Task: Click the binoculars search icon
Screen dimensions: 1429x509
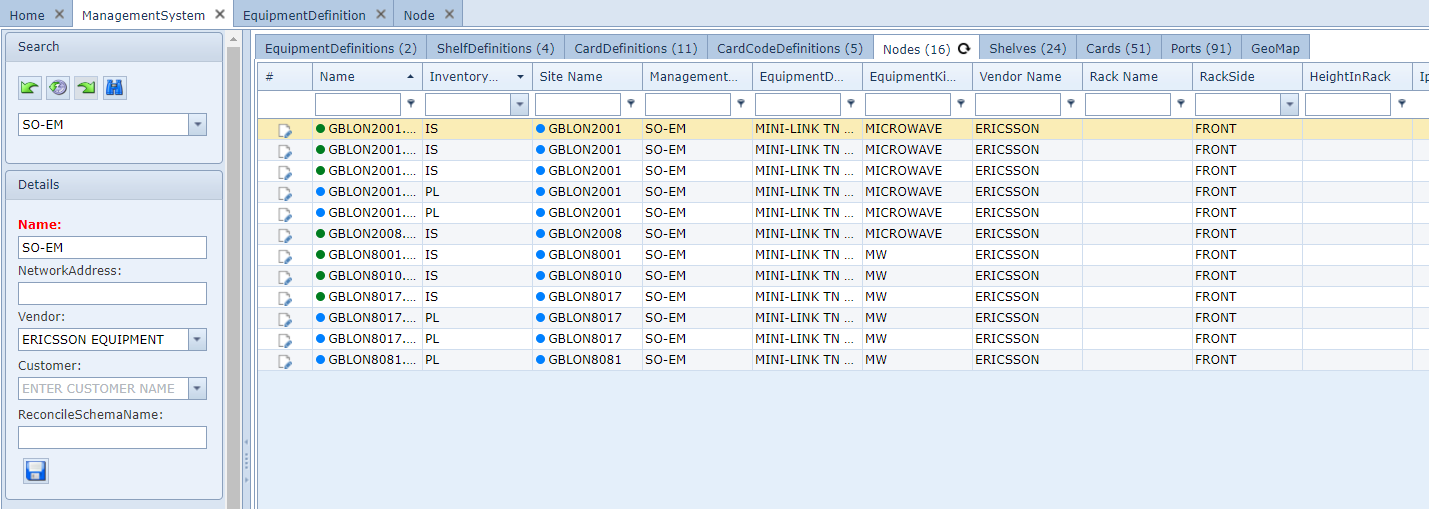Action: click(x=115, y=88)
